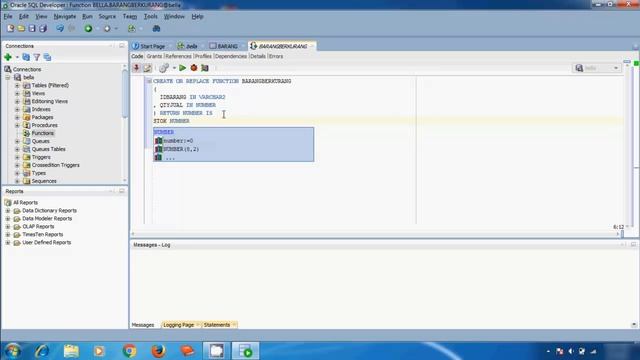640x360 pixels.
Task: Click the Compile gears icon
Action: pos(164,68)
